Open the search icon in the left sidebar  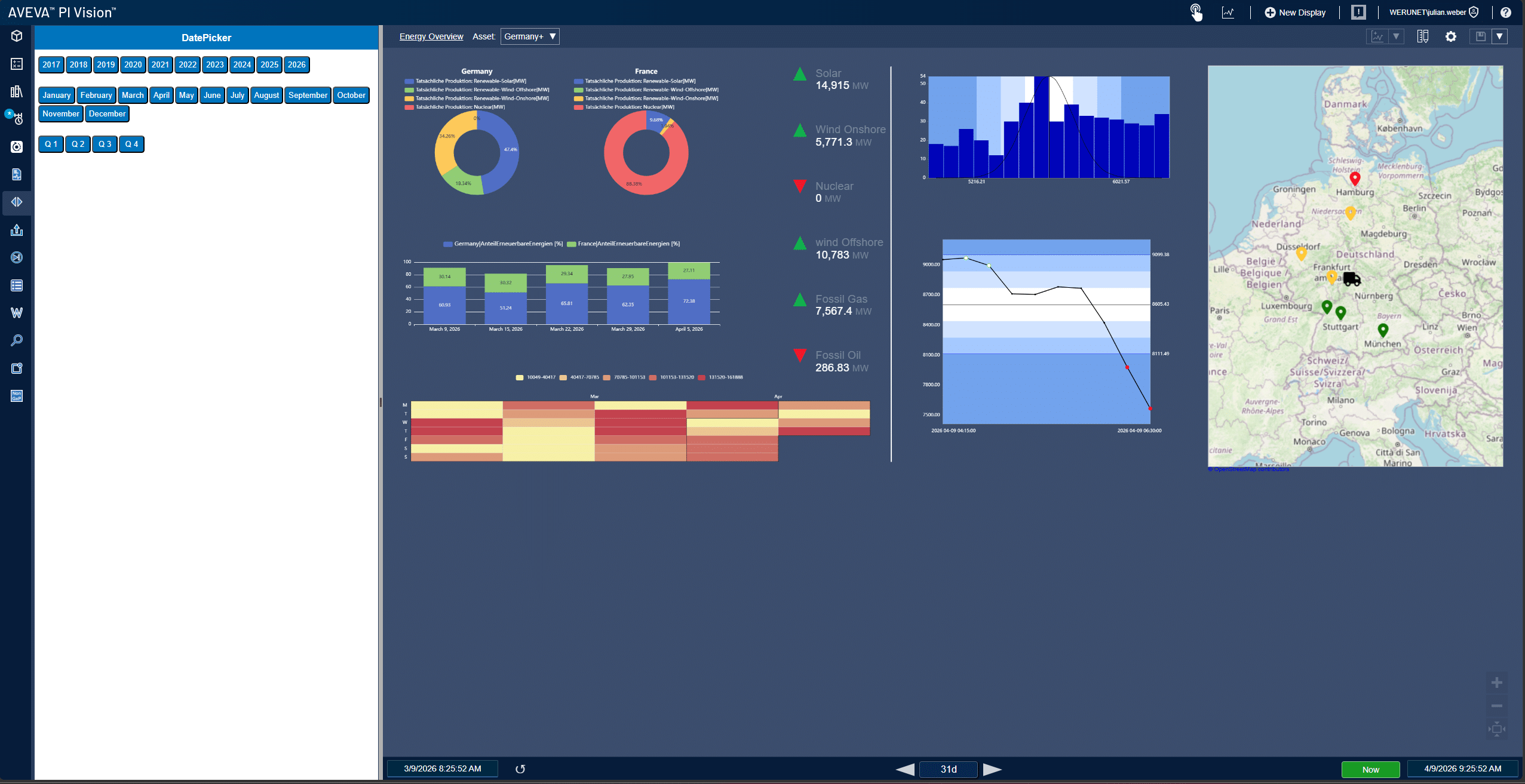click(16, 340)
